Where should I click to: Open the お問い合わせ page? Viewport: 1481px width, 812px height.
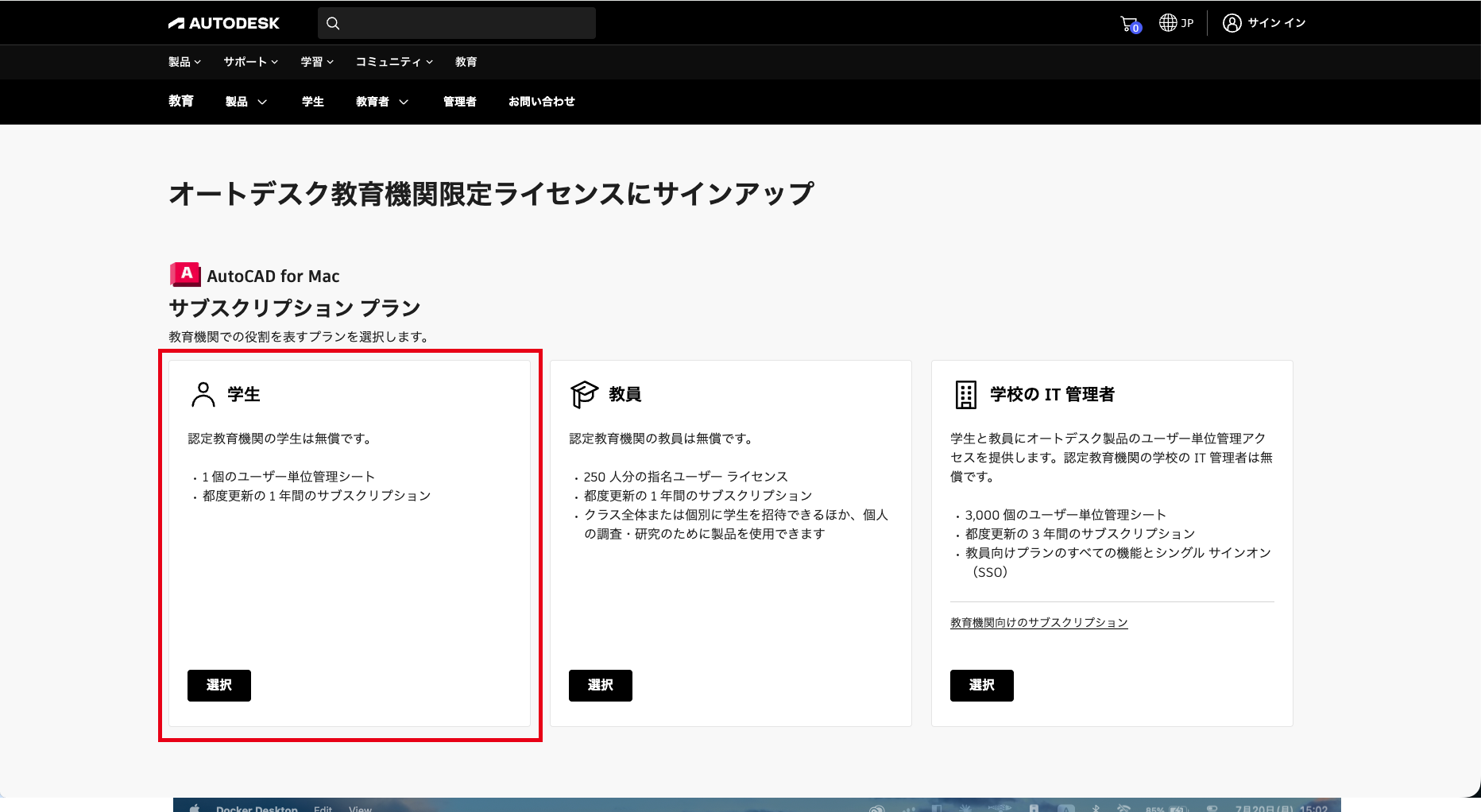542,102
